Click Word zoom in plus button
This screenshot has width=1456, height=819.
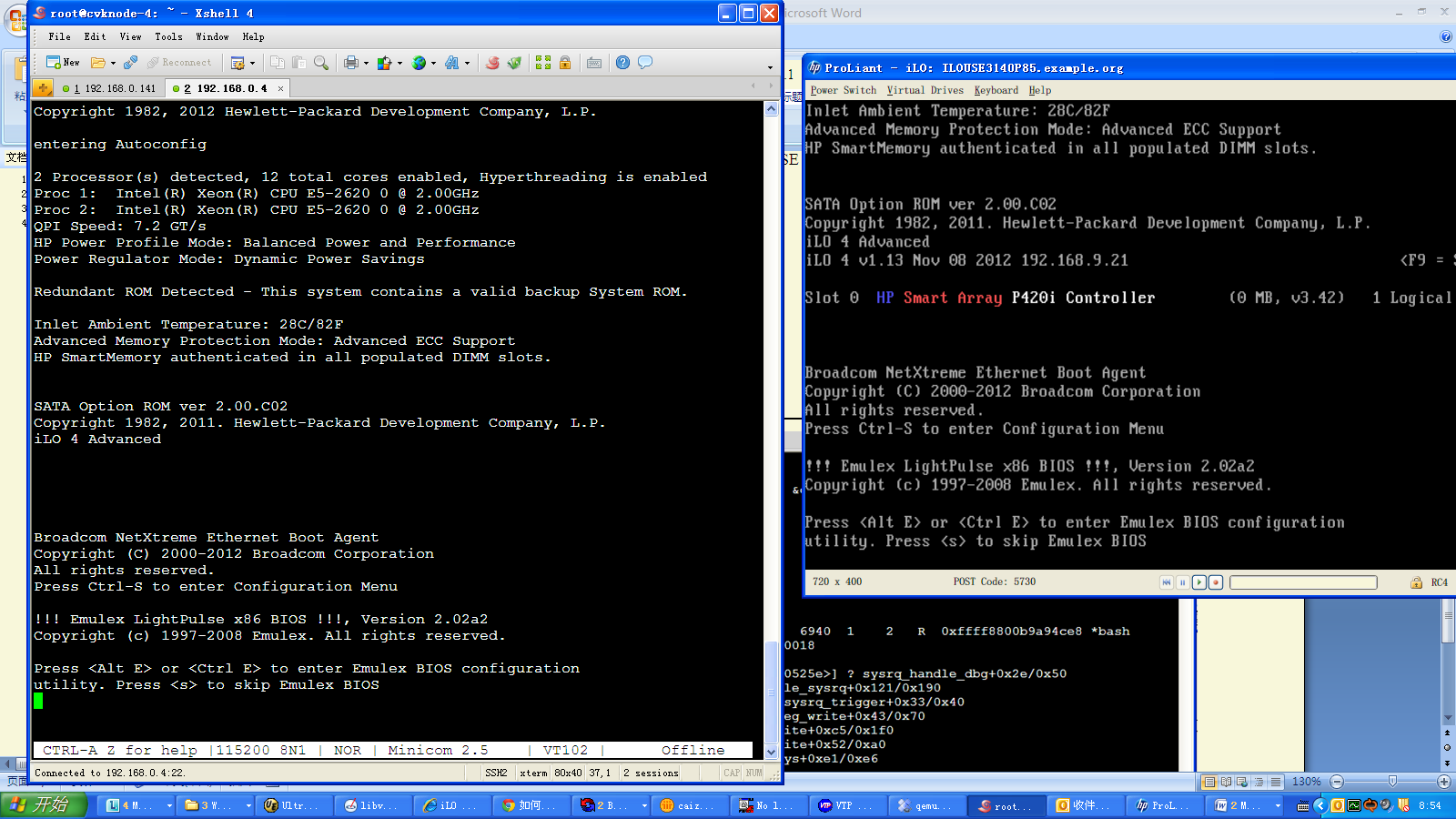[x=1444, y=782]
